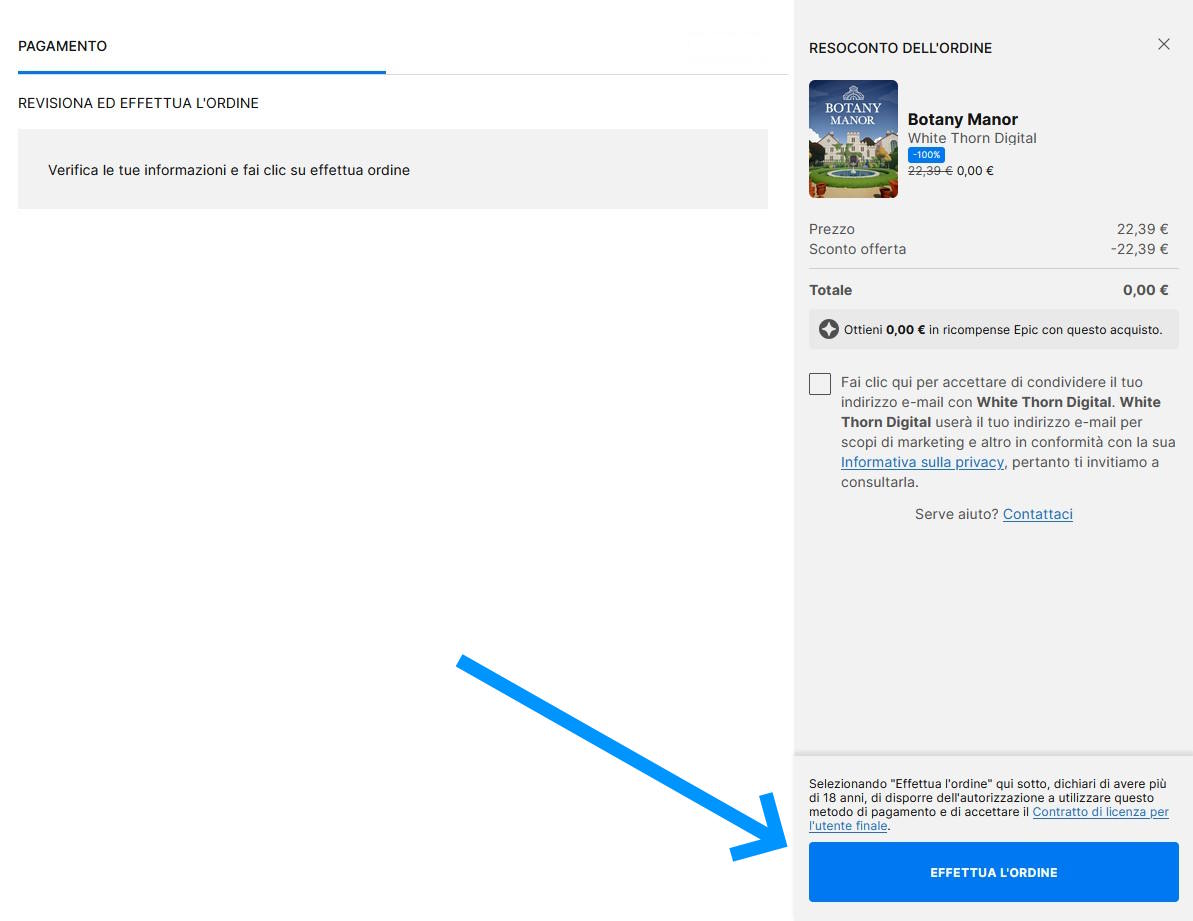The height and width of the screenshot is (921, 1193).
Task: Open the Contratto di licenza link
Action: 1100,812
